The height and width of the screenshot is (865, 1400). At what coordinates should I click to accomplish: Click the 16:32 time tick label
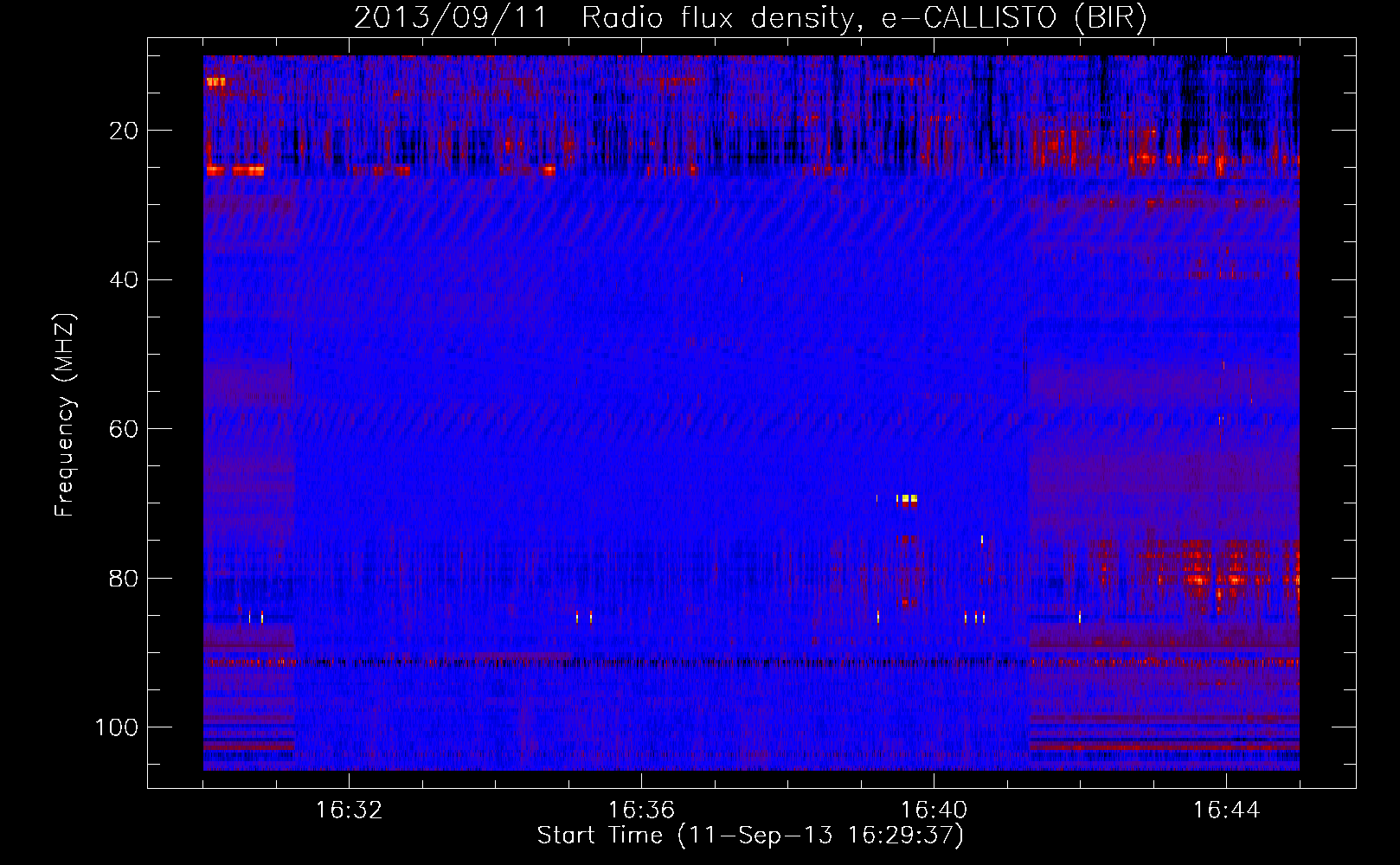pyautogui.click(x=349, y=811)
